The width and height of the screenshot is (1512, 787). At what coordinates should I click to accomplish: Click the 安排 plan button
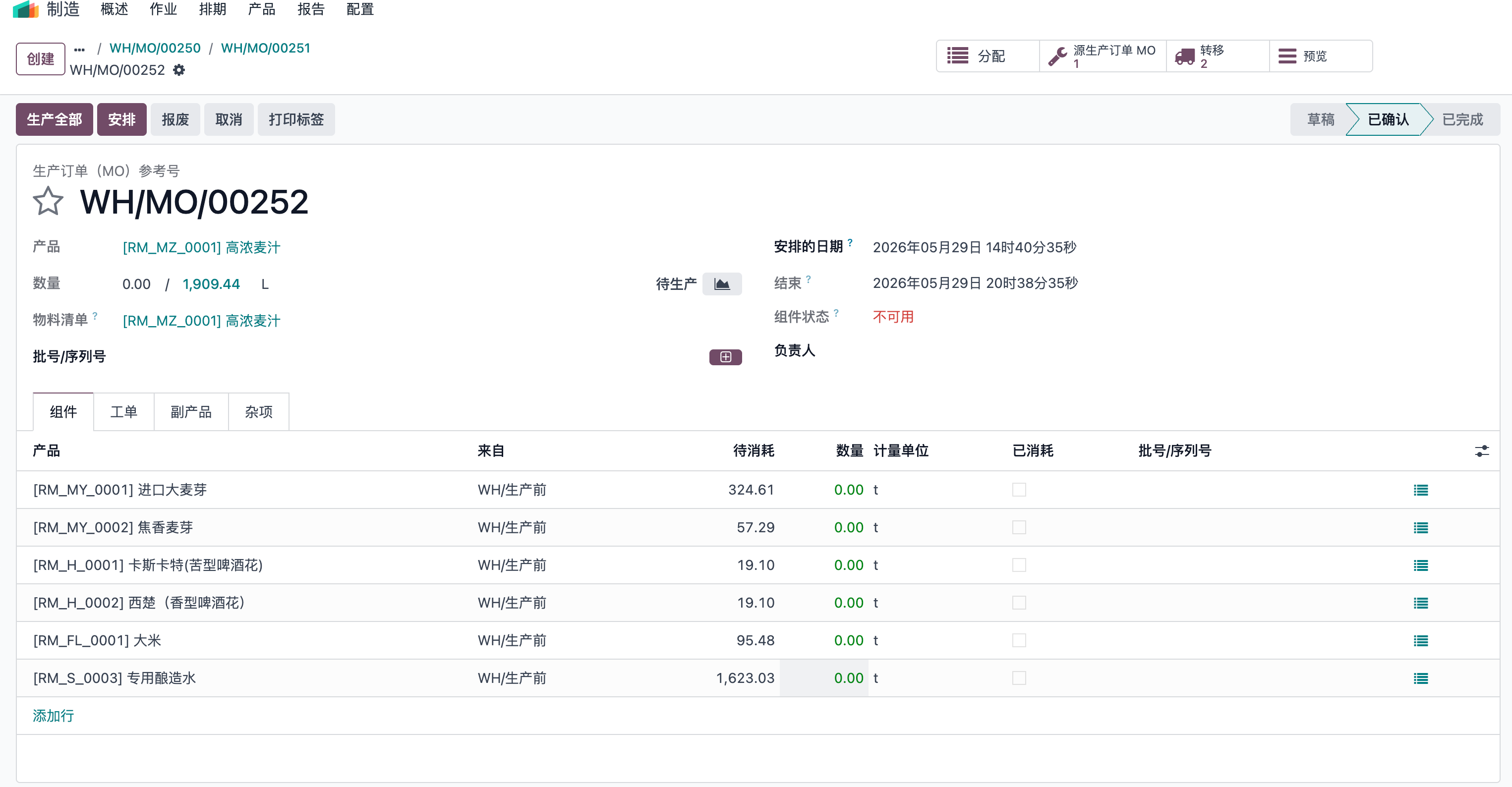tap(121, 120)
